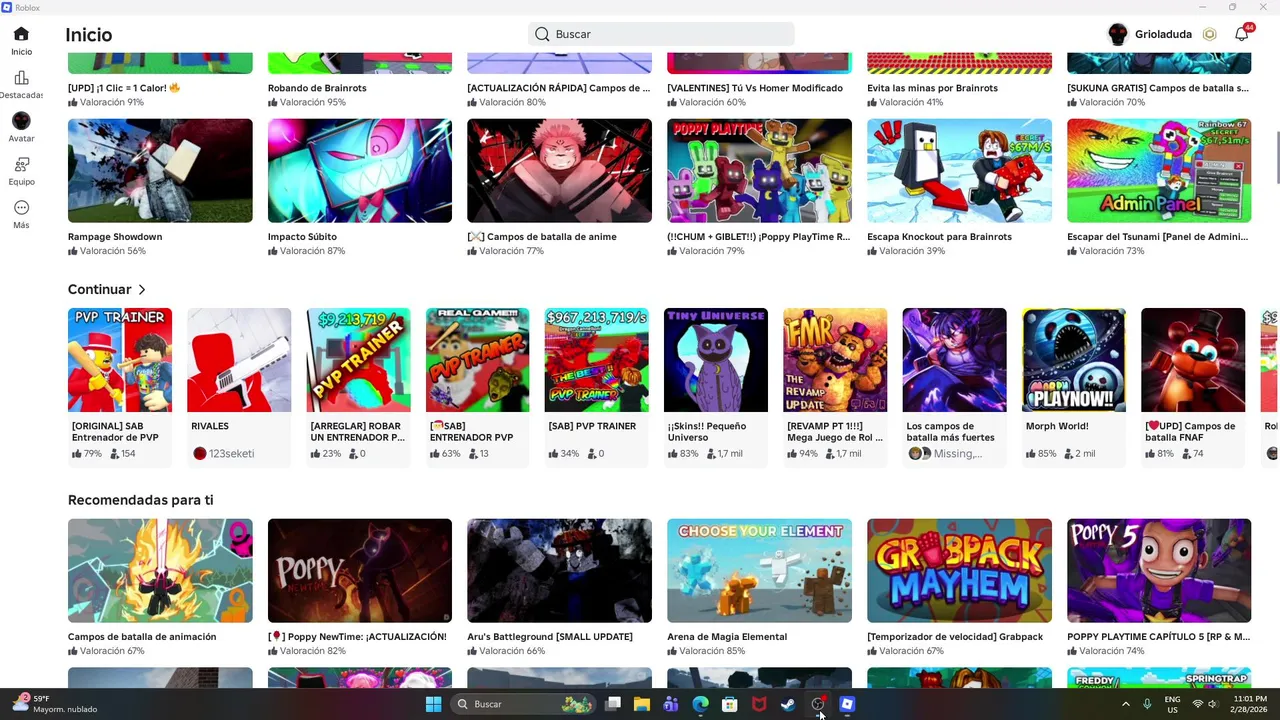Open Escapa Knockout para Brainrots thumbnail

click(959, 171)
